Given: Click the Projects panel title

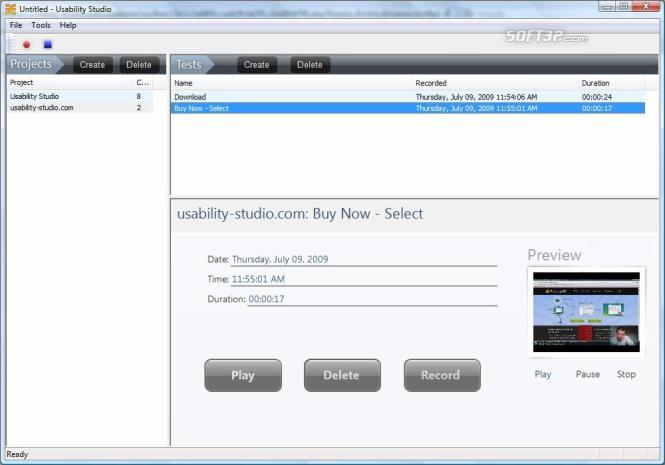Looking at the screenshot, I should (x=31, y=64).
